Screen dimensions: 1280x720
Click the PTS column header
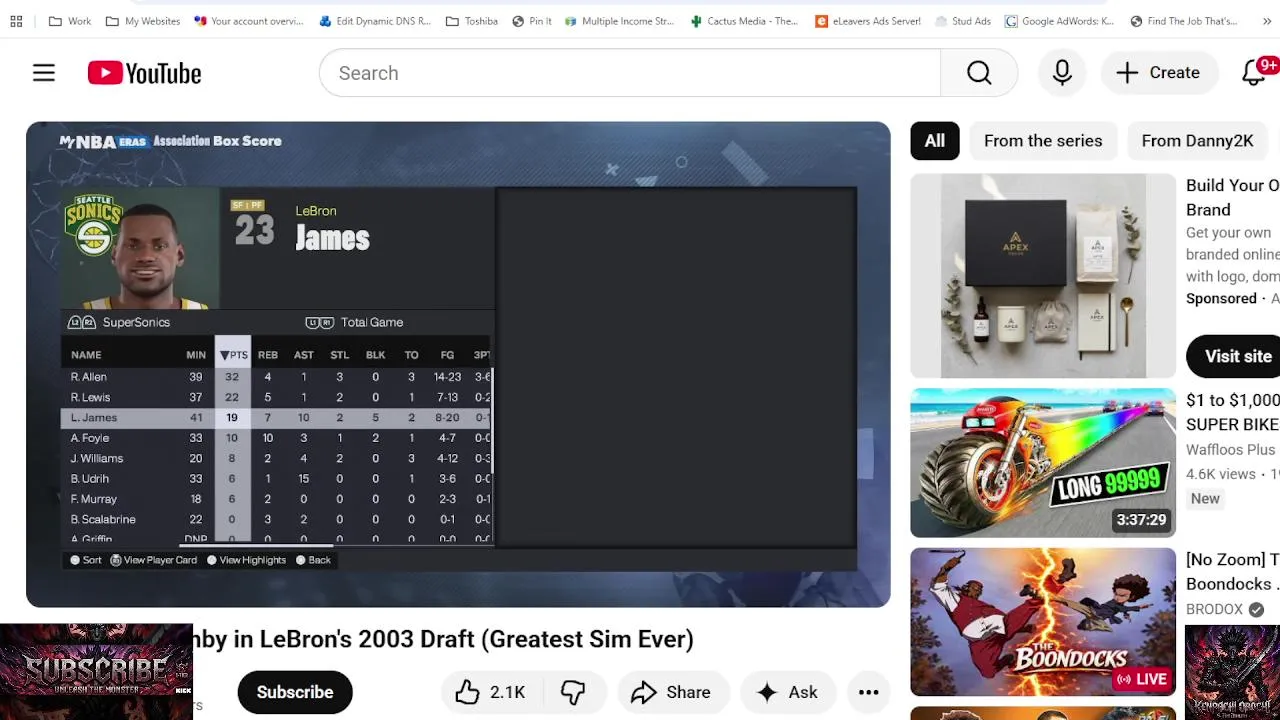click(233, 355)
